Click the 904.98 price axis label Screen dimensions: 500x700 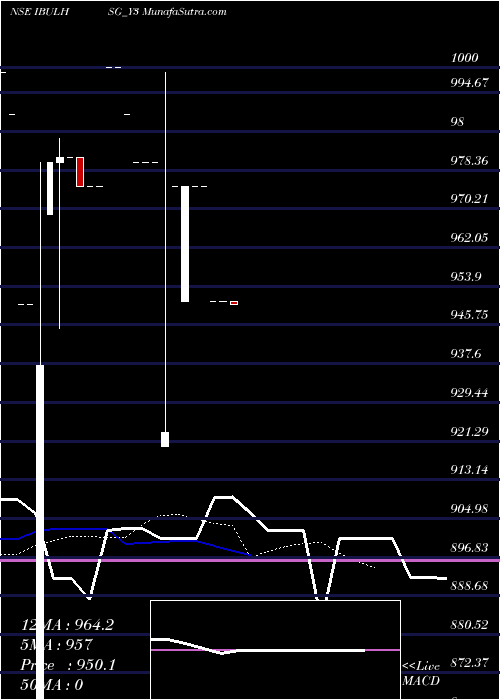[x=469, y=508]
